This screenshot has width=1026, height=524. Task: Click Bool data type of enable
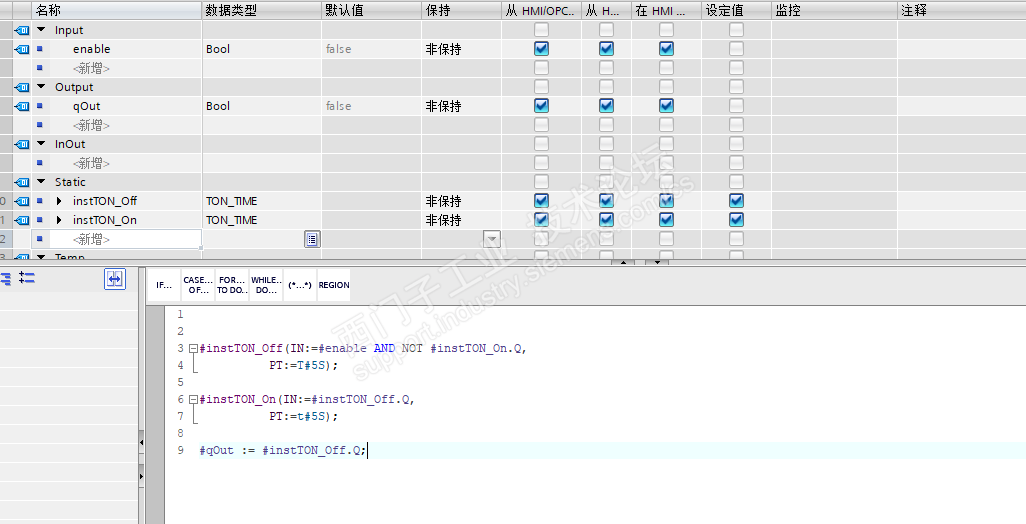click(218, 50)
